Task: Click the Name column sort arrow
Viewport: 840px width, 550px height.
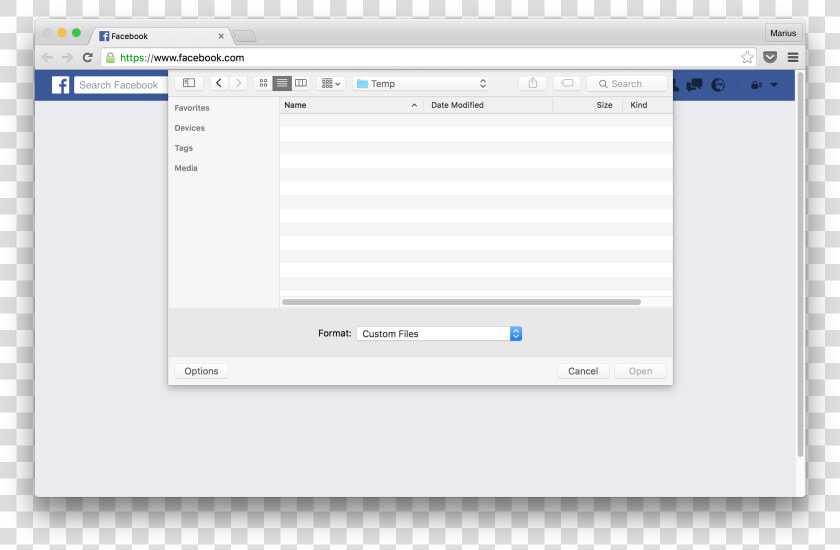Action: tap(414, 106)
